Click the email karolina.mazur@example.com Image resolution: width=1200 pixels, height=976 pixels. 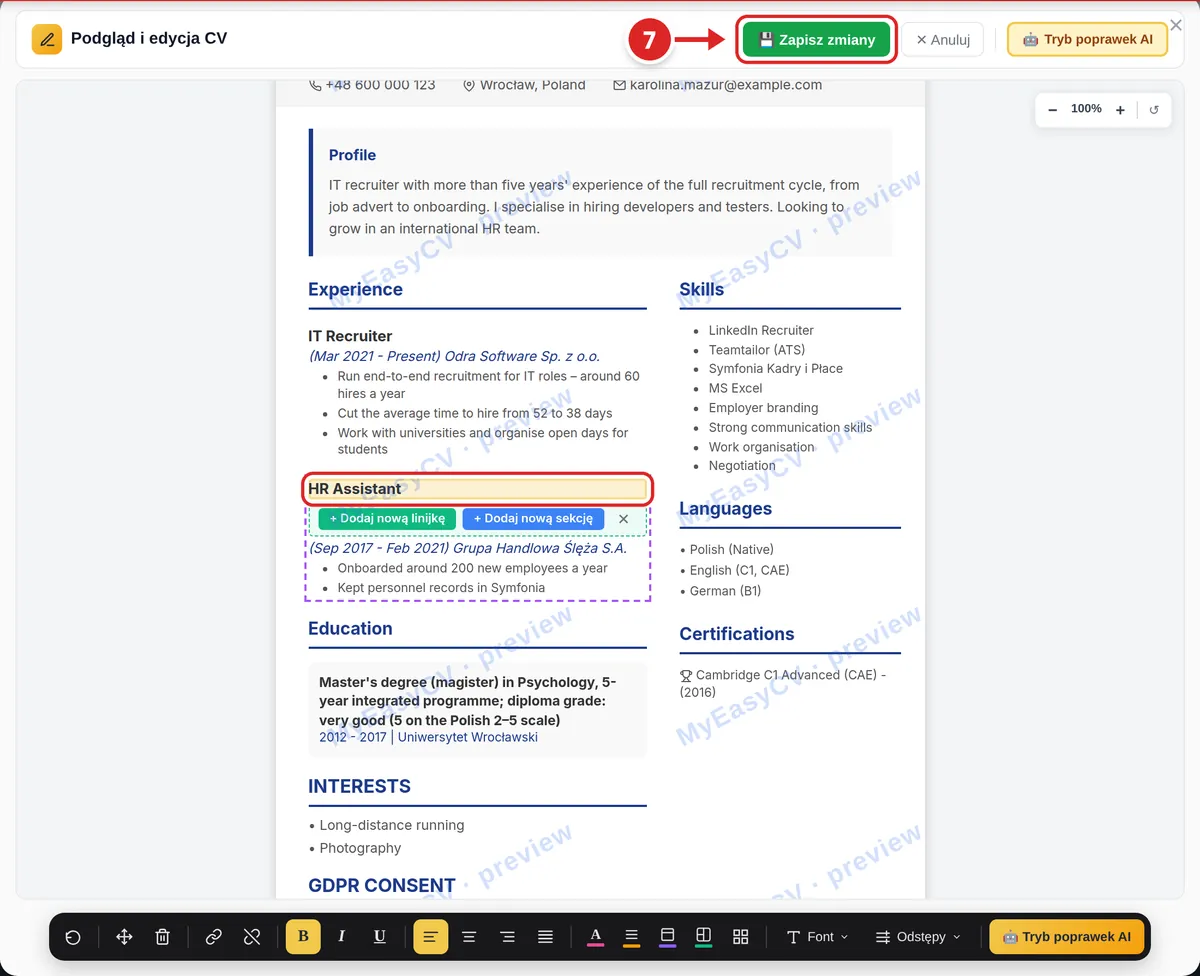726,85
